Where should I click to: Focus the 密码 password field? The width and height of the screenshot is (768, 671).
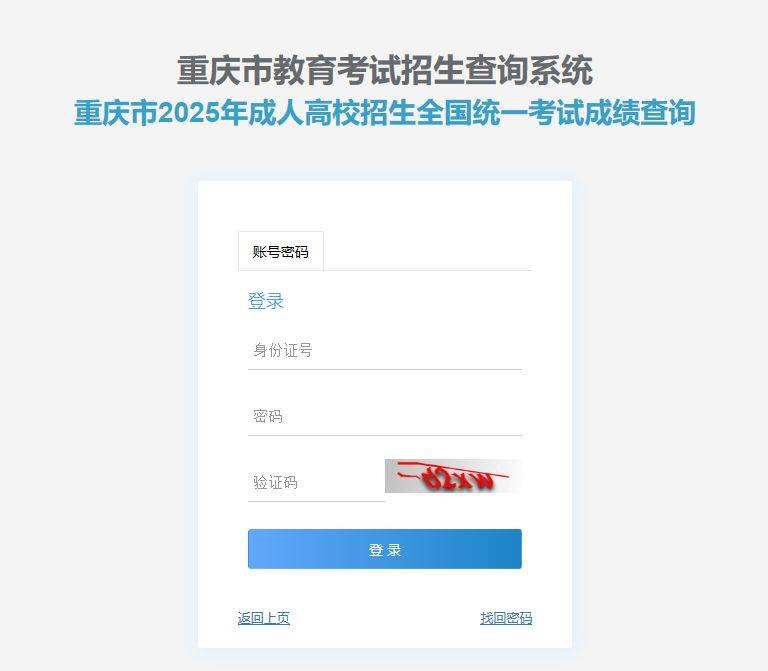coord(385,416)
